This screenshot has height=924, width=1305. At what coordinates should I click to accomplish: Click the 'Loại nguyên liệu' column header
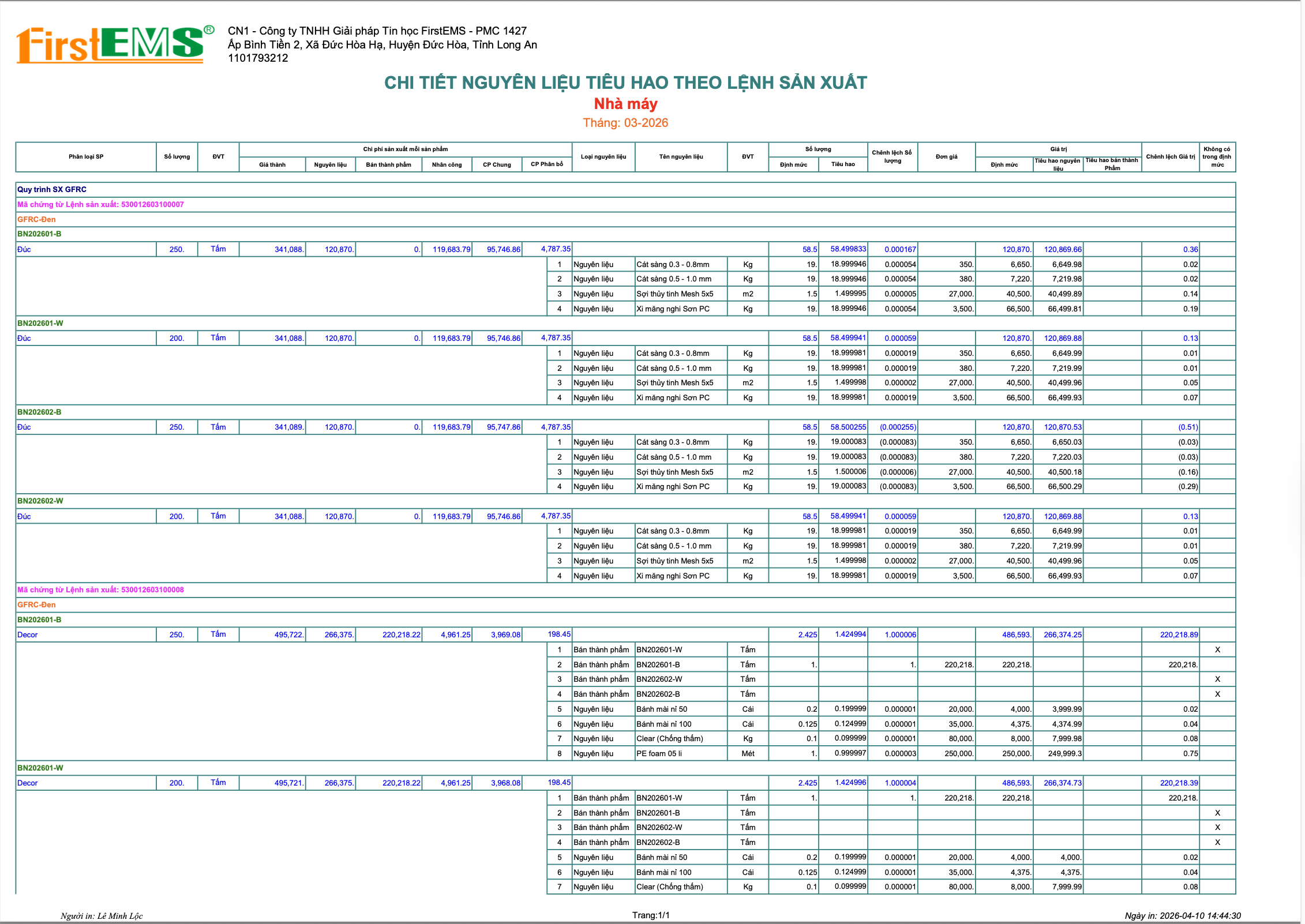tap(603, 157)
